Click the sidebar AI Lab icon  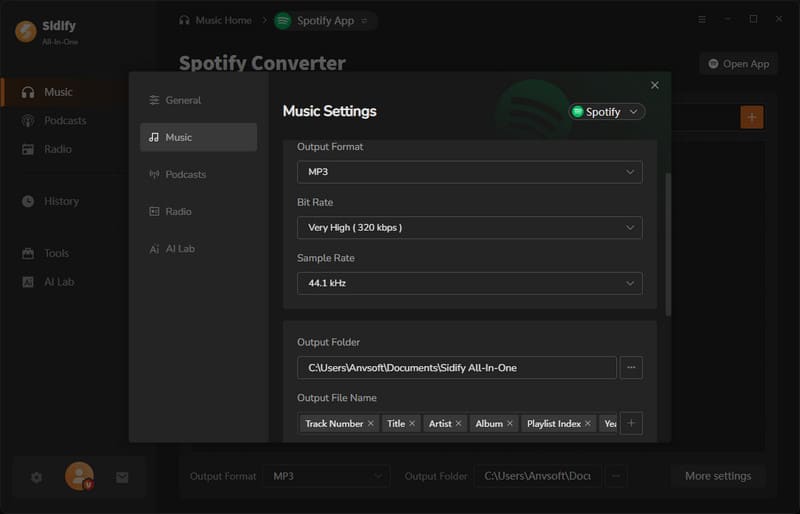[28, 282]
